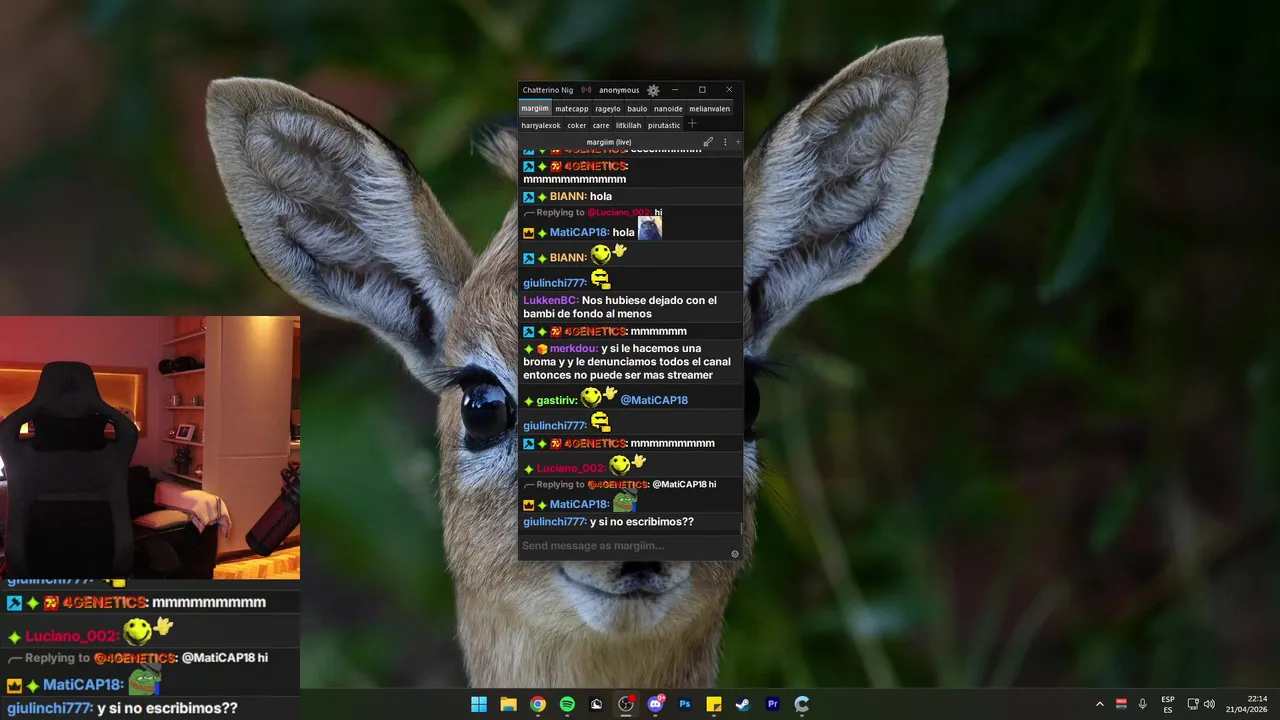Click the webcam overlay showing gaming chair
The width and height of the screenshot is (1280, 720).
150,448
